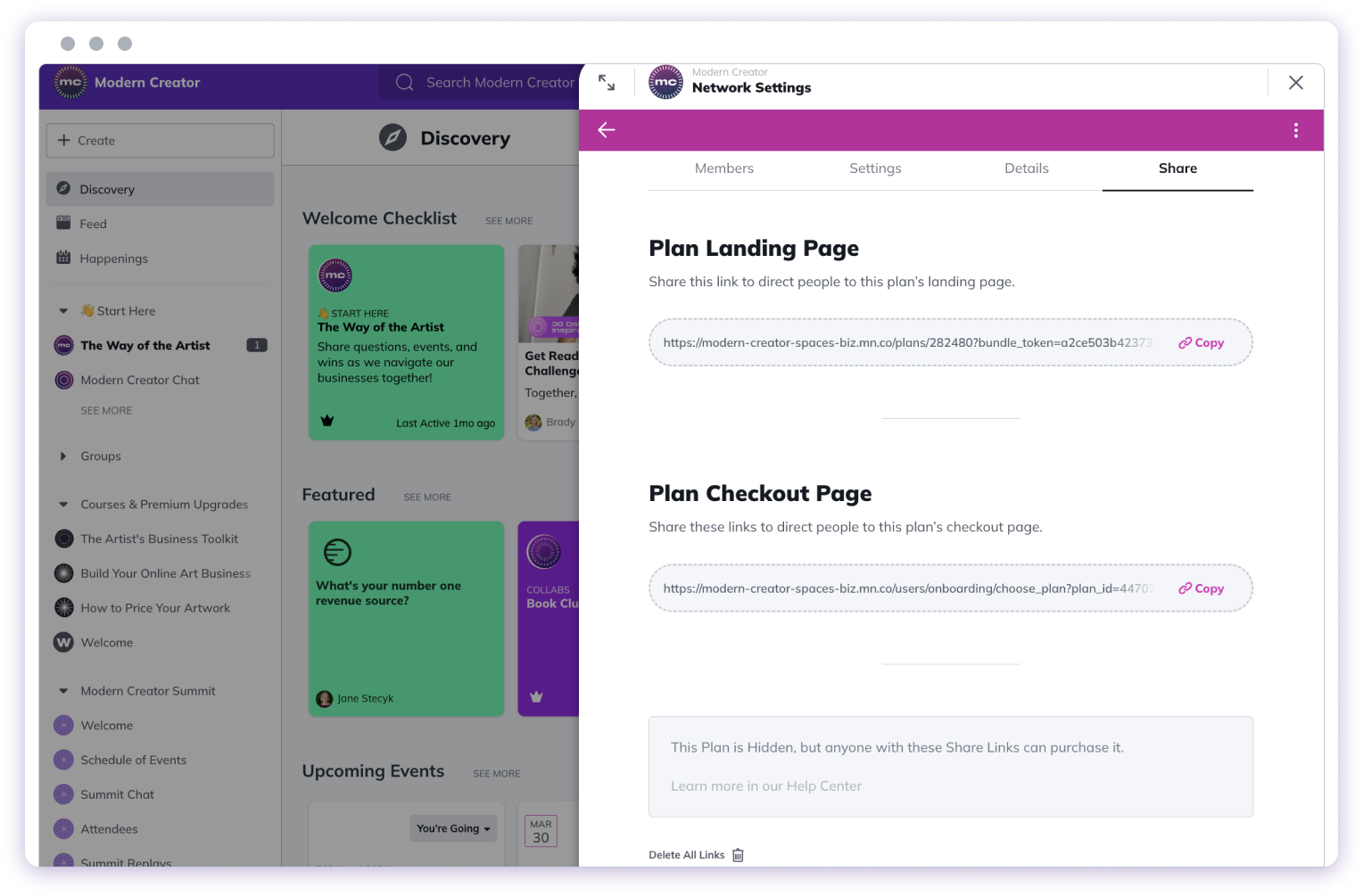Click Learn more in our Help Center

click(766, 786)
